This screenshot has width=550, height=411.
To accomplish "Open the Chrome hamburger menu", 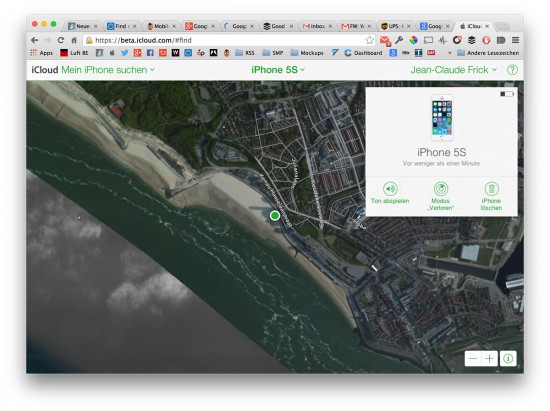I will click(x=515, y=40).
